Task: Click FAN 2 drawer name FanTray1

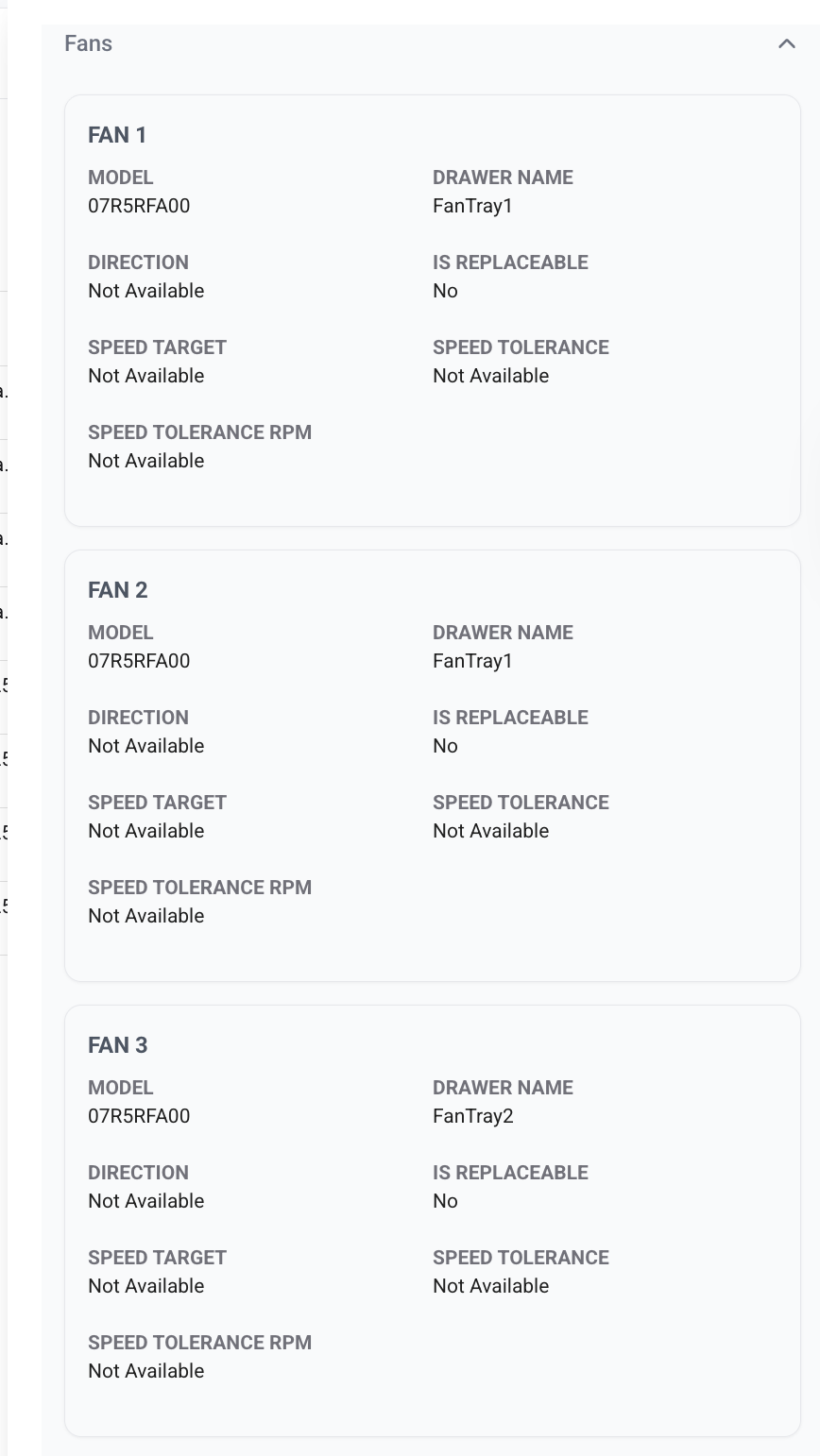Action: (472, 661)
